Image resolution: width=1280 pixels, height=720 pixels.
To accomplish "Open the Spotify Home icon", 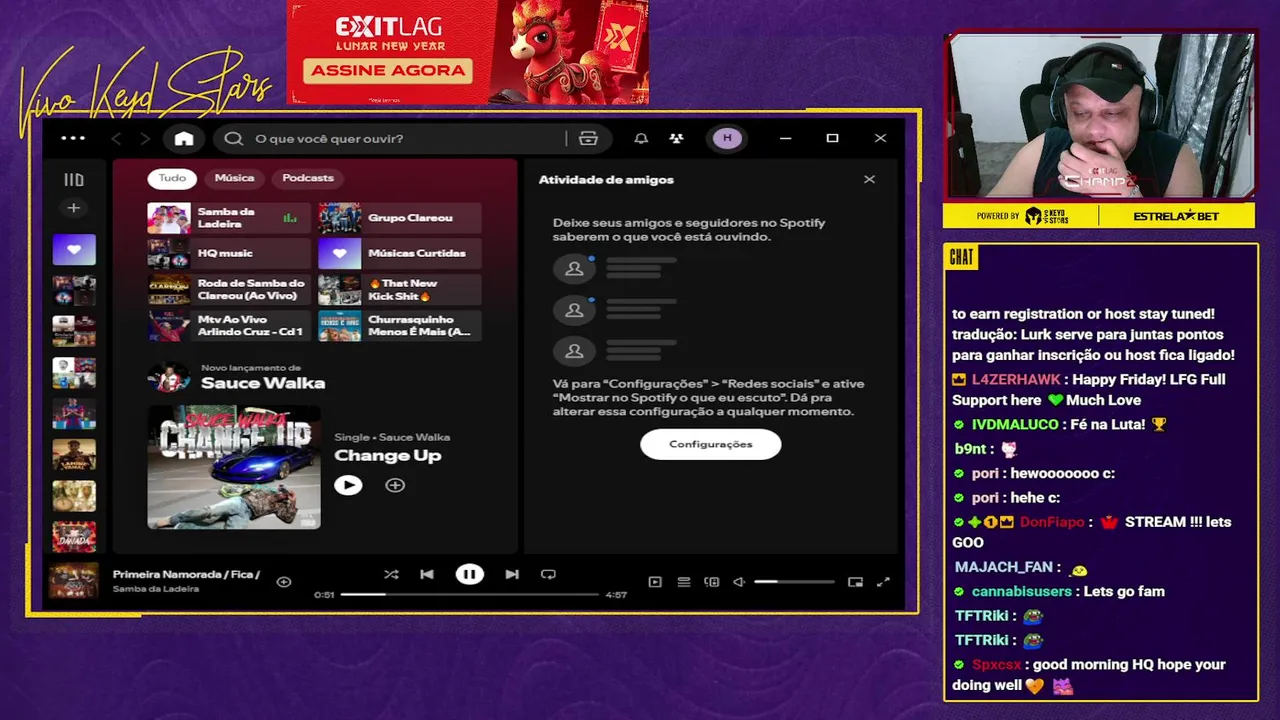I will [184, 138].
